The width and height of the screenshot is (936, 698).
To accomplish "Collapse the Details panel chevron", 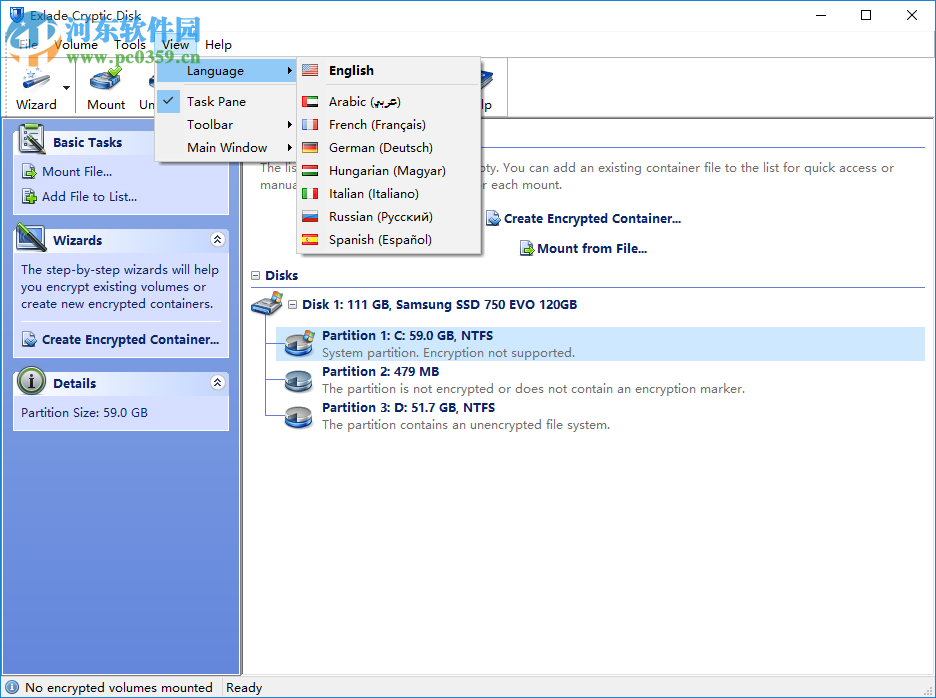I will 217,382.
